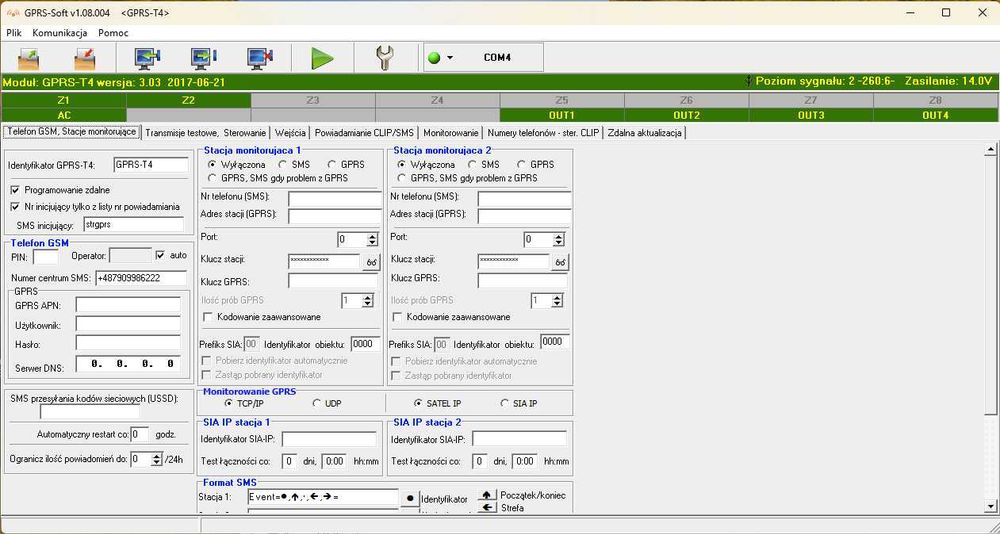Screen dimensions: 1000x534
Task: Click the GPRS-Soft title bar app icon
Action: pos(12,13)
